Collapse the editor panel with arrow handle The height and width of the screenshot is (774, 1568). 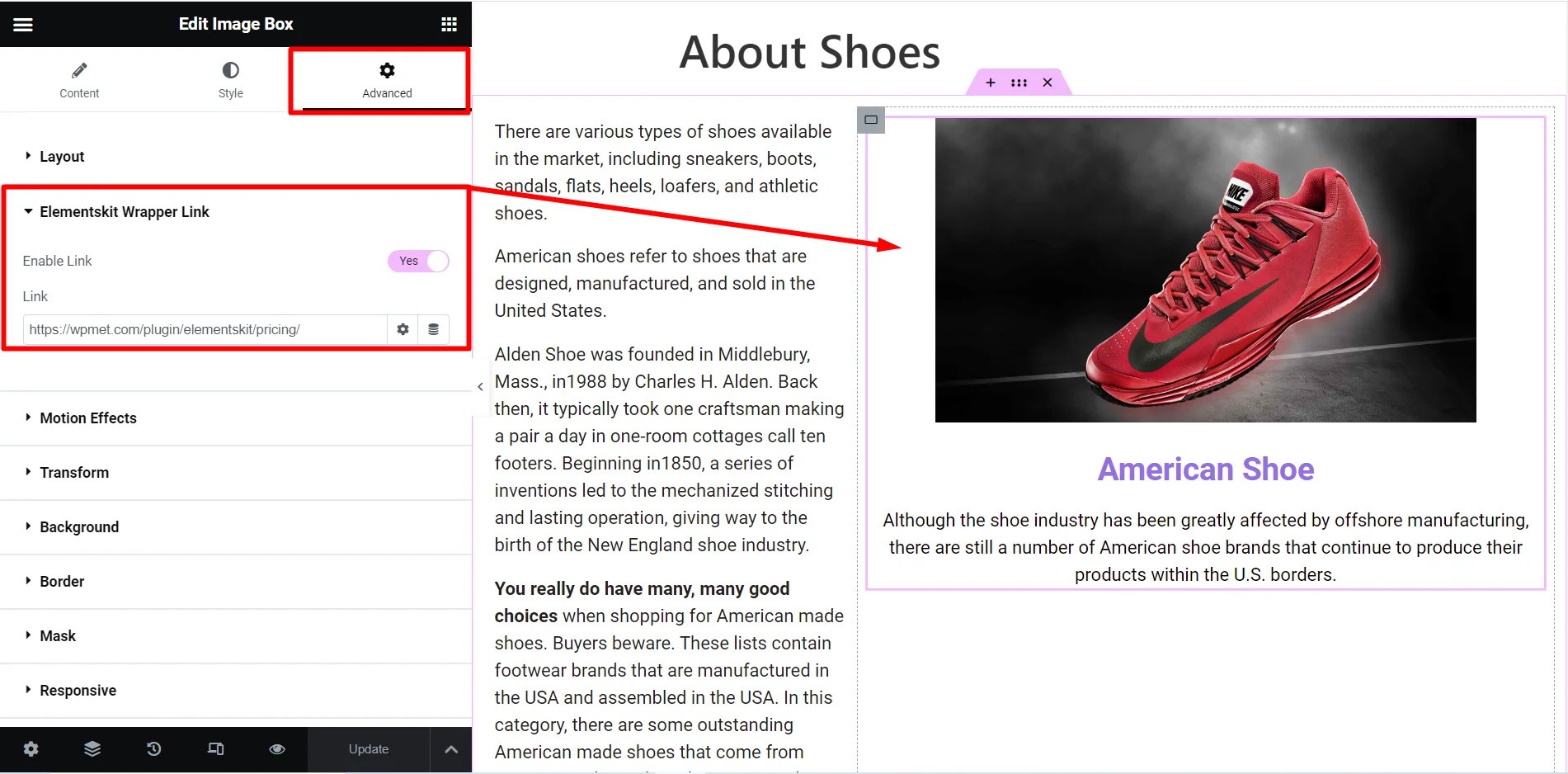click(x=480, y=386)
